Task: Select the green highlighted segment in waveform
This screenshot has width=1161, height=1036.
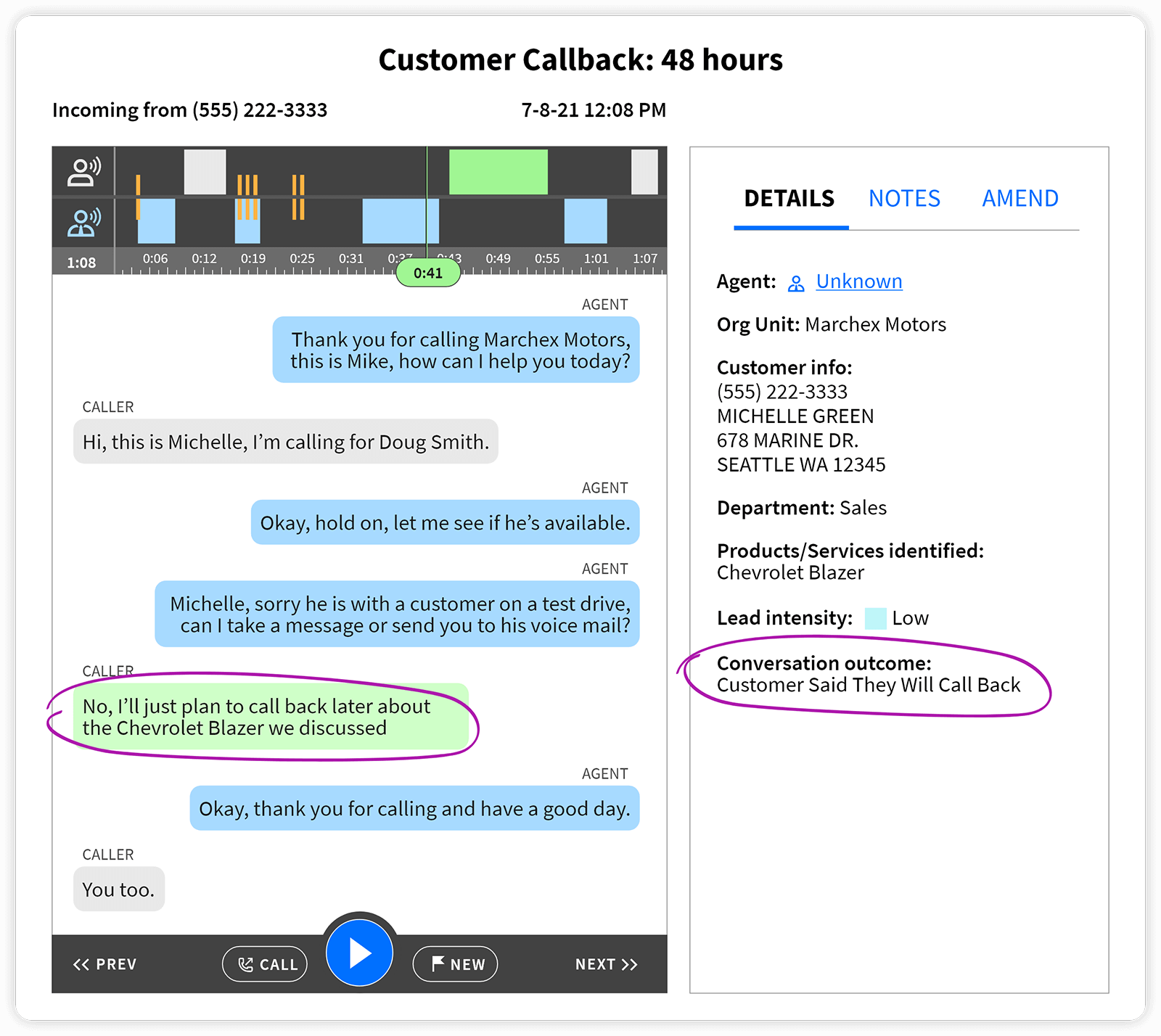Action: [x=499, y=172]
